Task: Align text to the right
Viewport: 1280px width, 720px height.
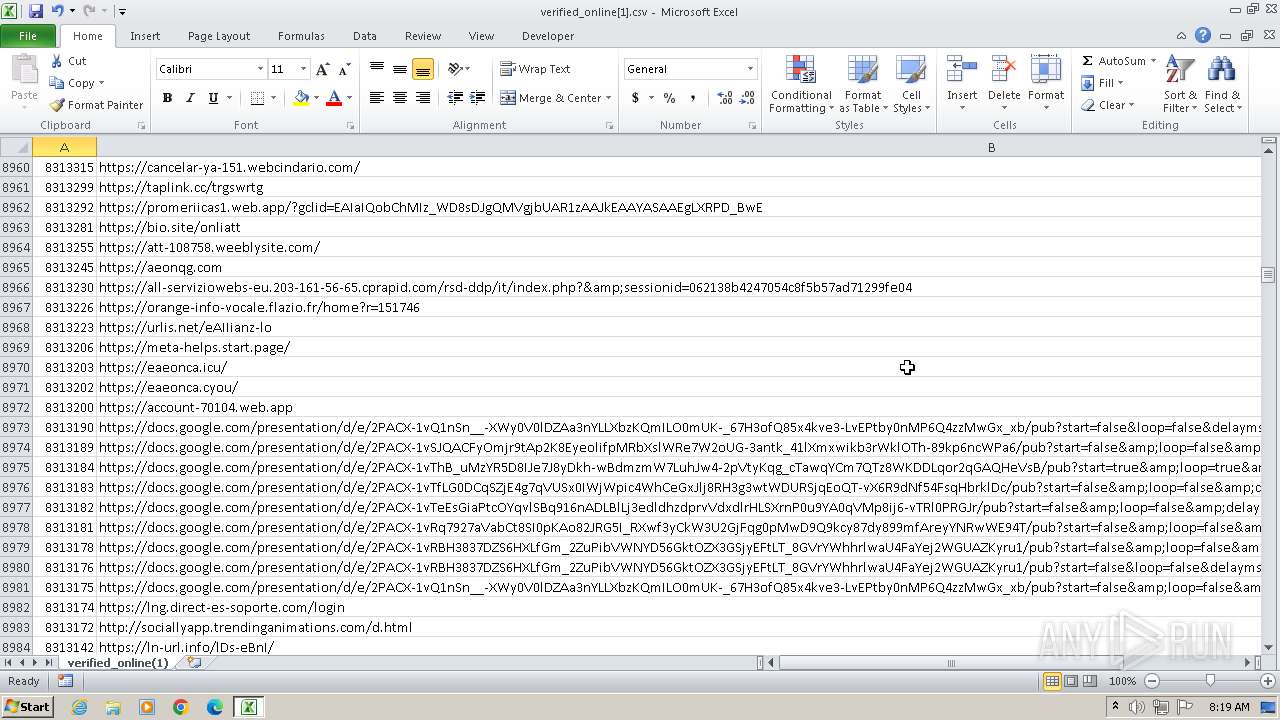Action: coord(423,98)
